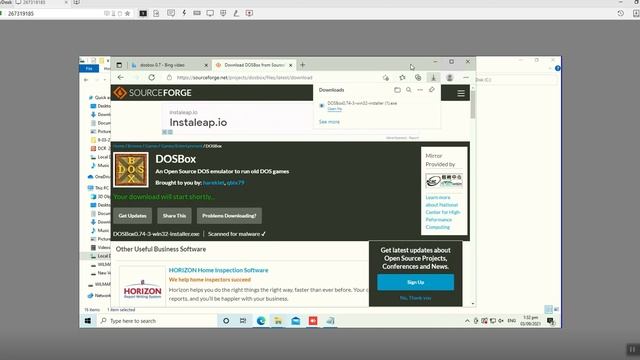This screenshot has width=640, height=360.
Task: Click the Share This button
Action: coord(174,216)
